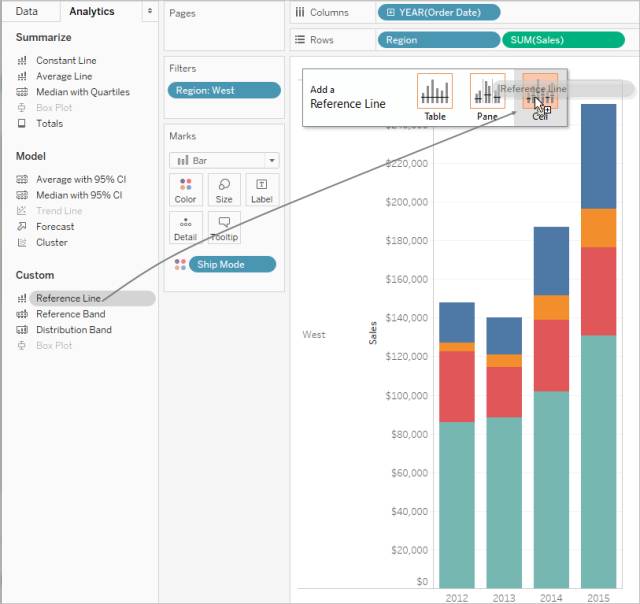The width and height of the screenshot is (640, 604).
Task: Click the Color marks card button
Action: [185, 190]
